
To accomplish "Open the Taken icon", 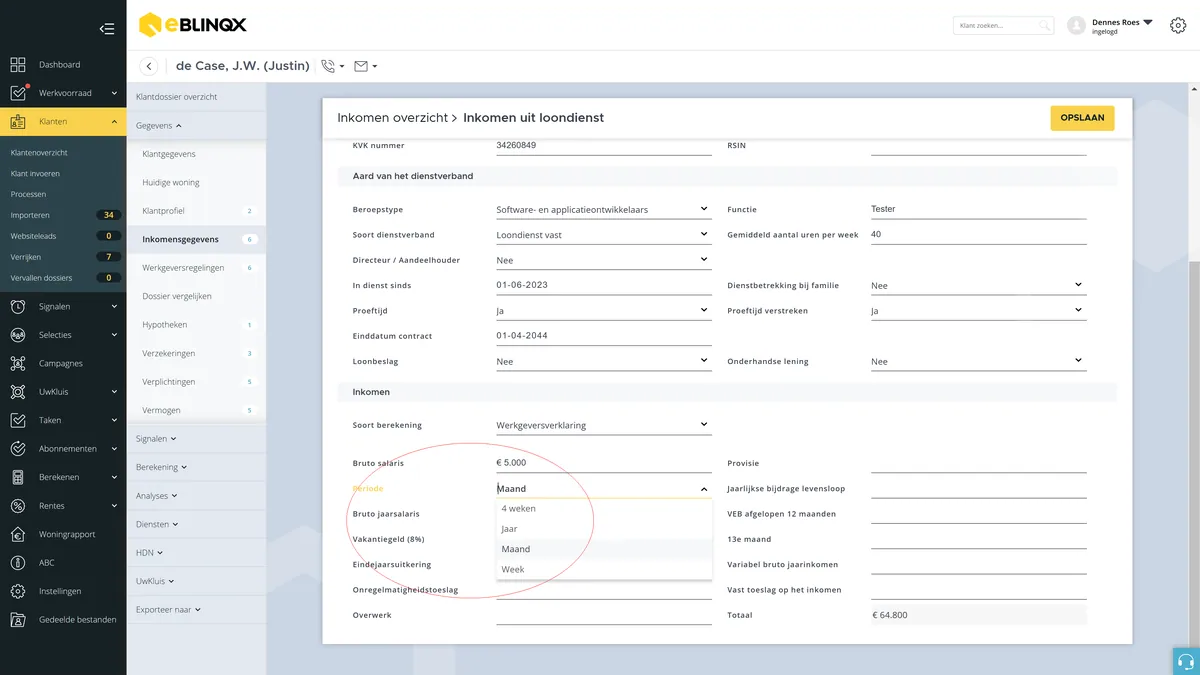I will click(18, 420).
